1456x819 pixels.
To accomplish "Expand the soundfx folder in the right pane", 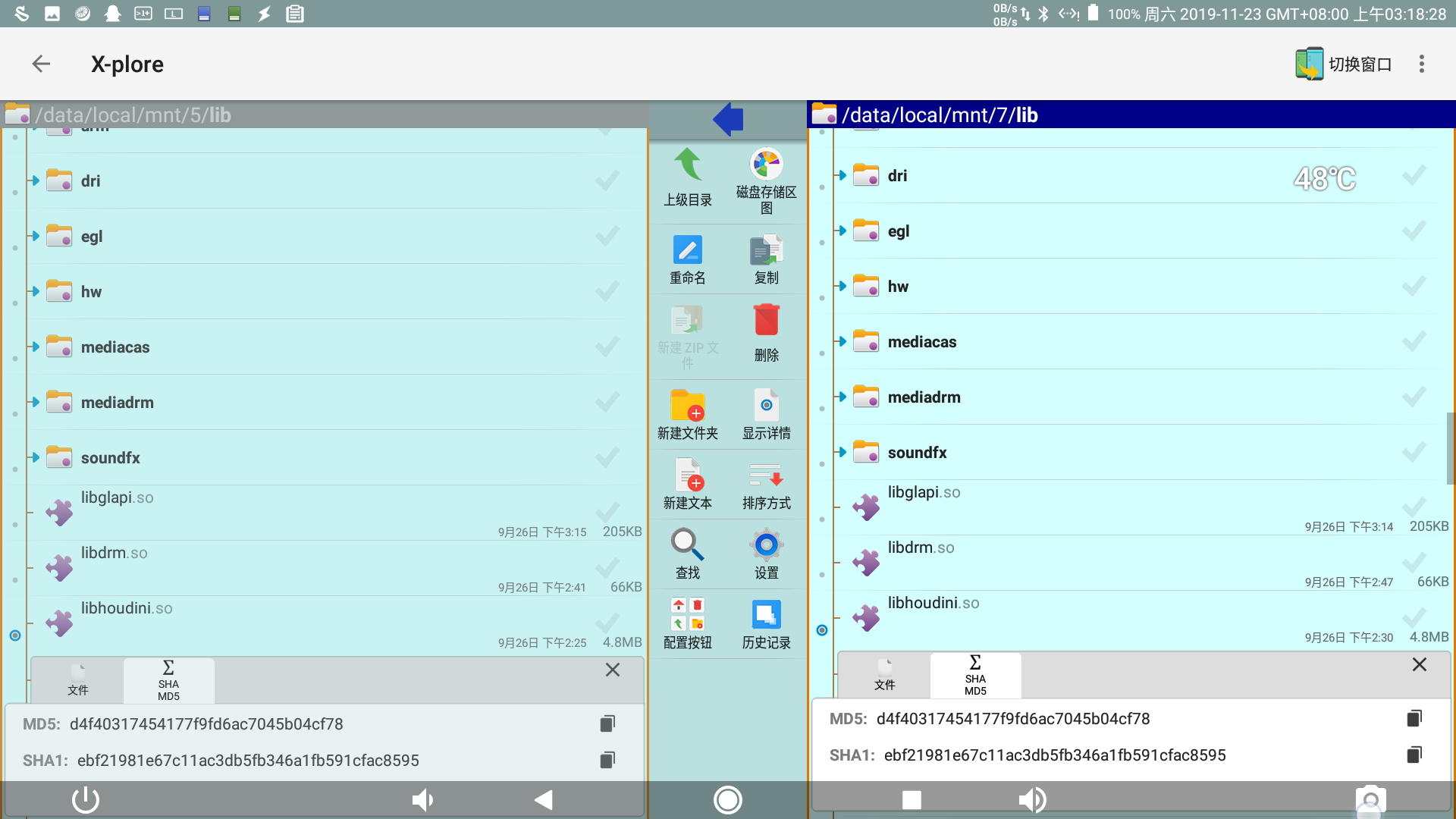I will pos(842,452).
